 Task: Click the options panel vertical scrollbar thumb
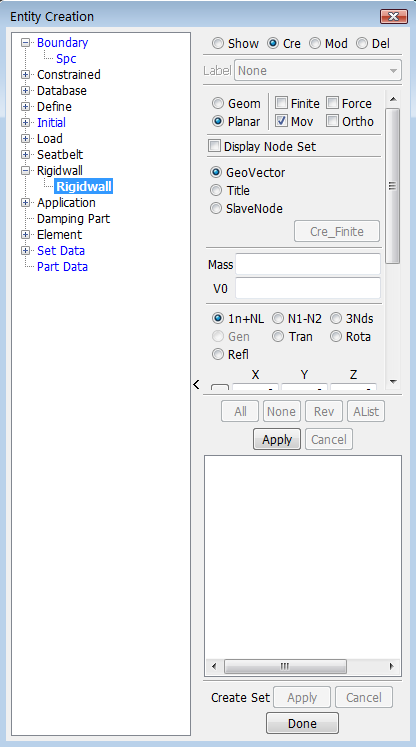tap(393, 186)
